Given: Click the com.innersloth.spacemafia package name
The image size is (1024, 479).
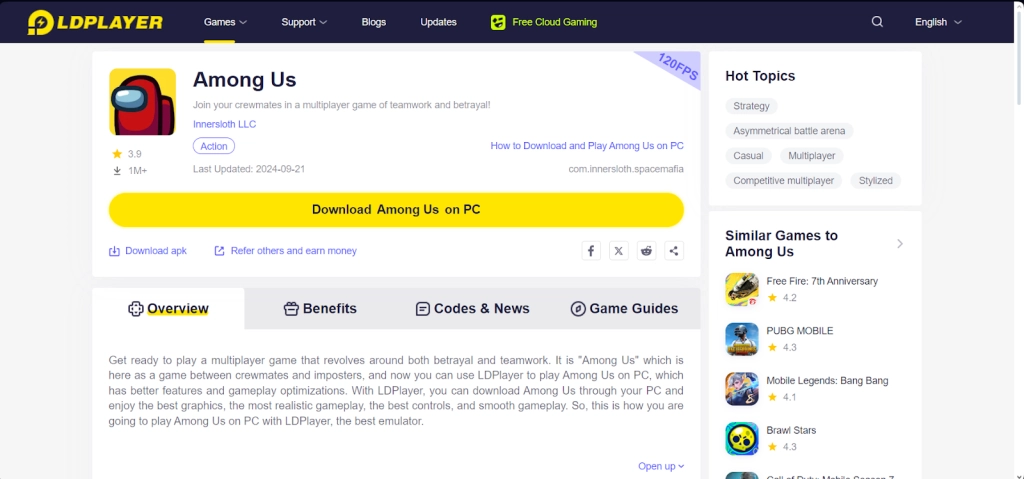Looking at the screenshot, I should [x=626, y=169].
